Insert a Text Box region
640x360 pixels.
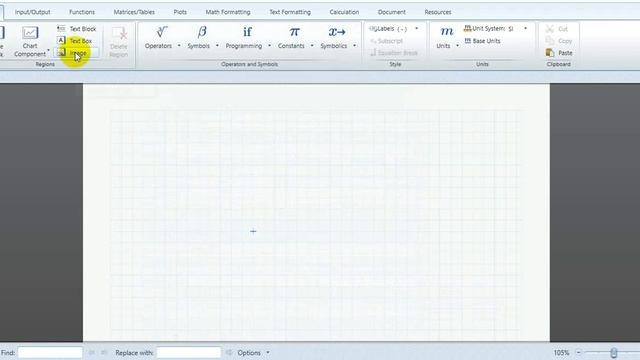pos(75,41)
